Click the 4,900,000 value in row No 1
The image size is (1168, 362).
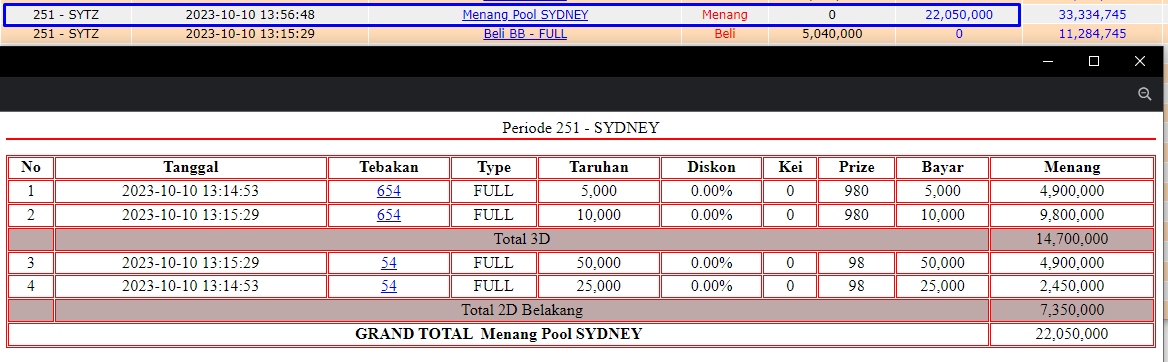1072,191
